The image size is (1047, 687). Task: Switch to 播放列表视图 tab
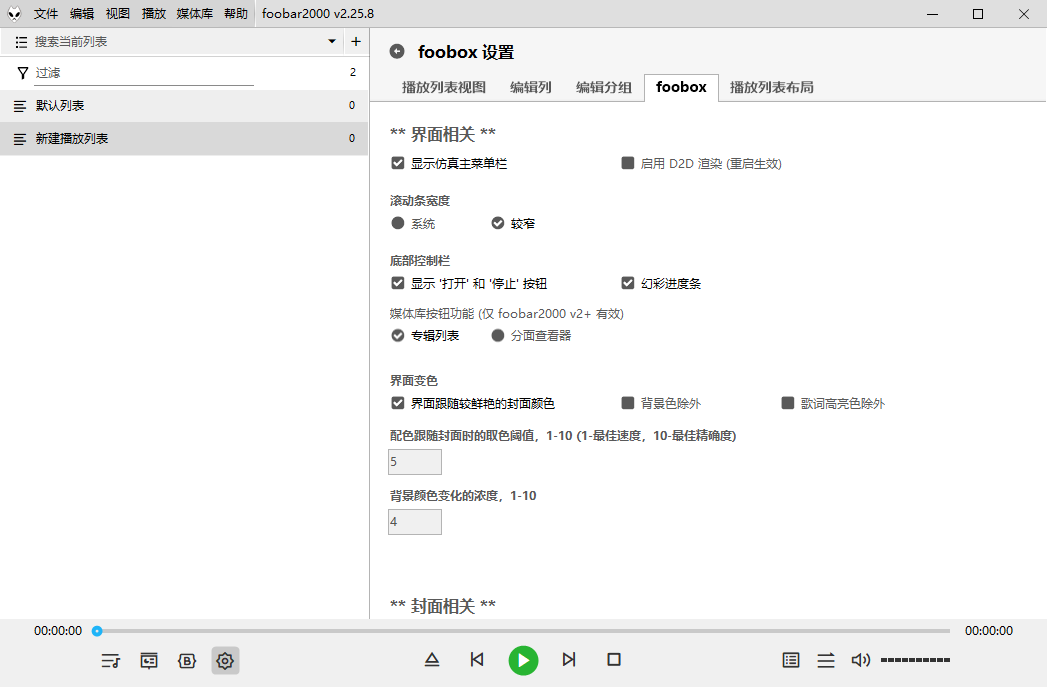[x=443, y=87]
